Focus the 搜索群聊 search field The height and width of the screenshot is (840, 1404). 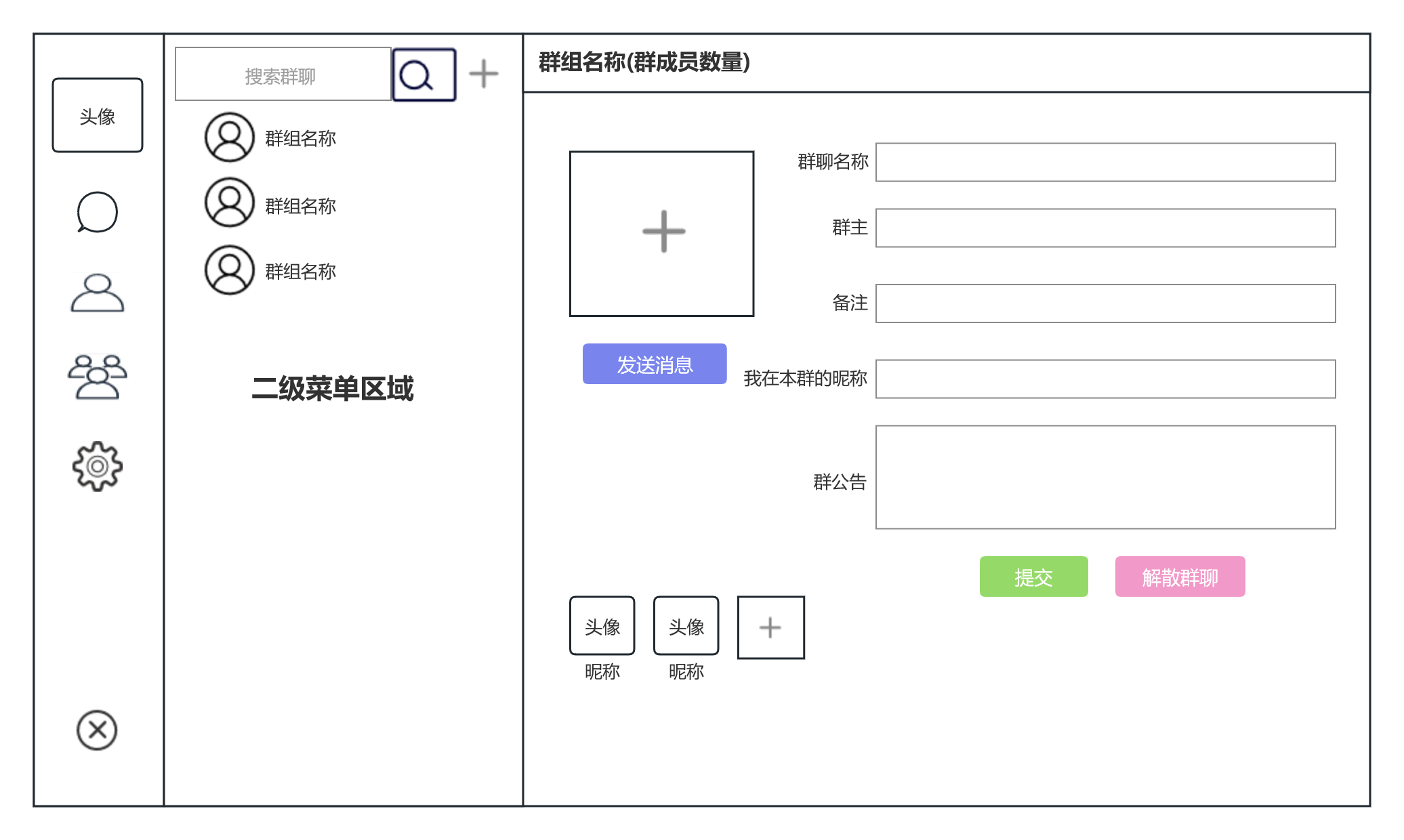point(283,75)
